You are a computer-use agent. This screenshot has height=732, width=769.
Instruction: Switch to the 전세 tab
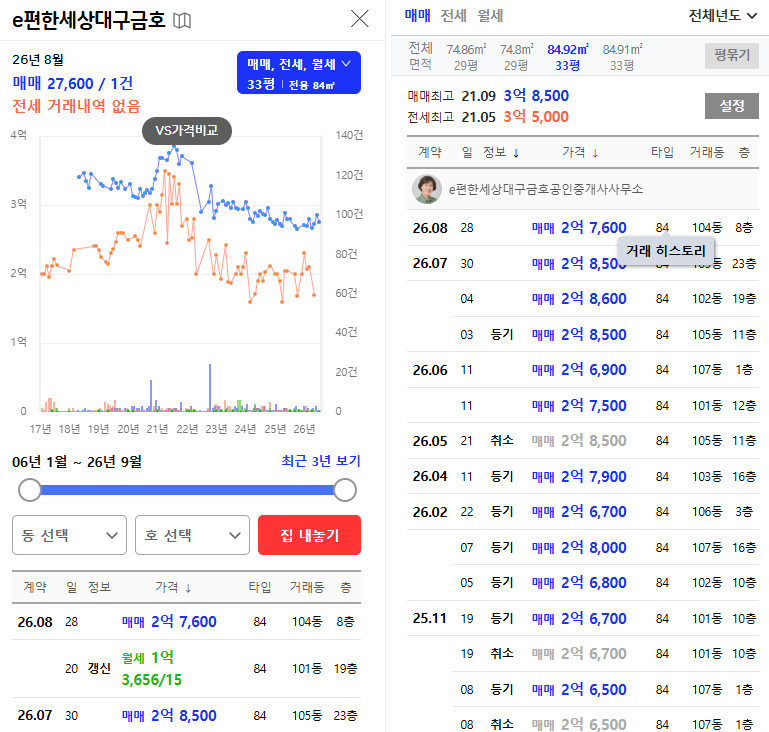[x=454, y=16]
